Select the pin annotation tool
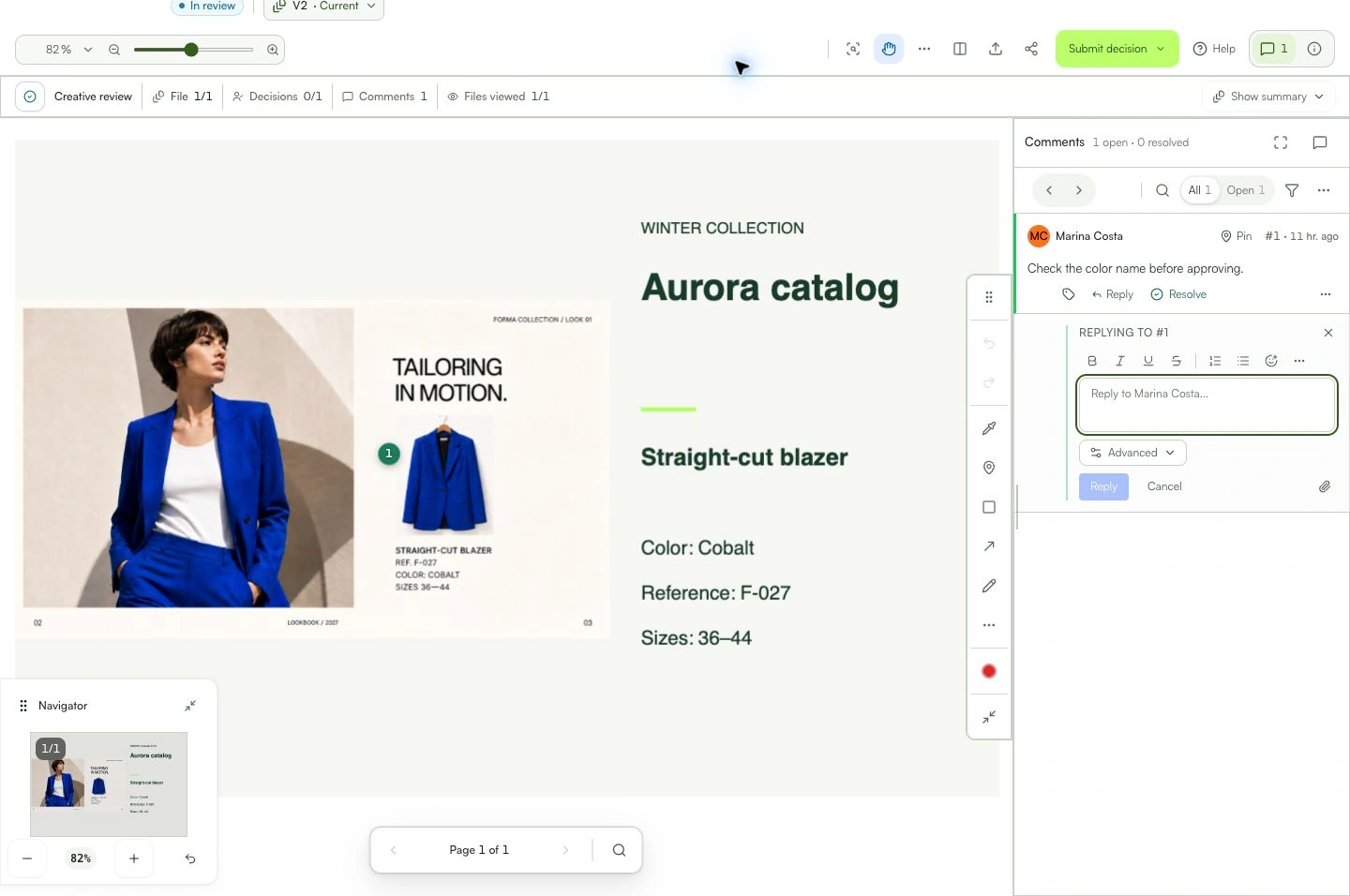 tap(988, 468)
